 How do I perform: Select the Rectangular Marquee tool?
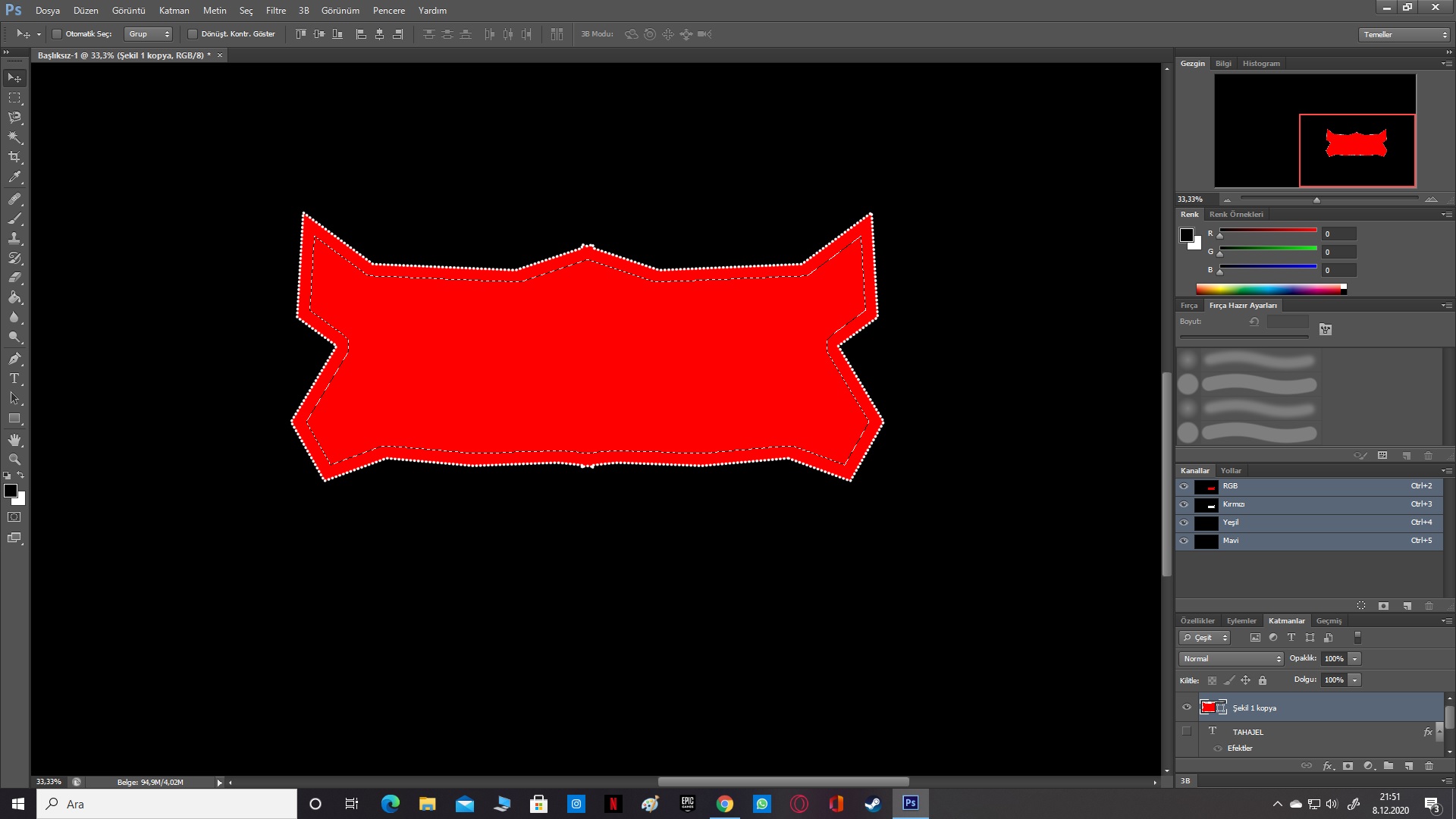[14, 98]
